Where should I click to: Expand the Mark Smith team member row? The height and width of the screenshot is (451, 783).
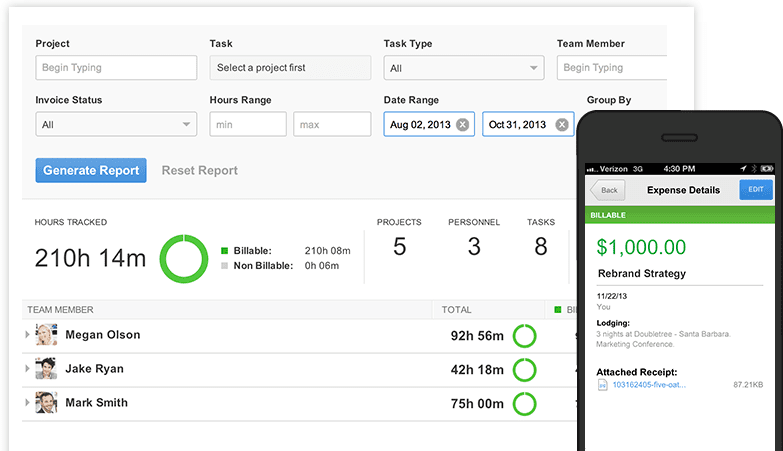[x=27, y=404]
